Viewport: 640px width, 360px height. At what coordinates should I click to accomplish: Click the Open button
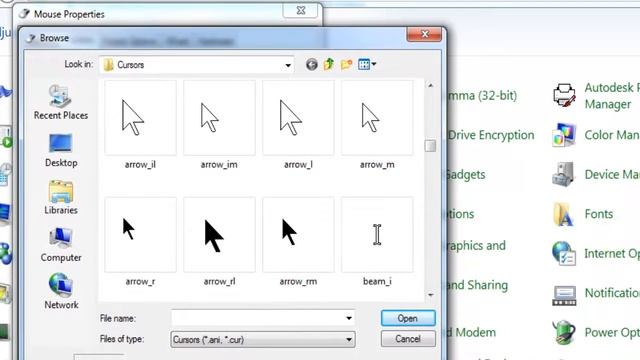[x=408, y=318]
